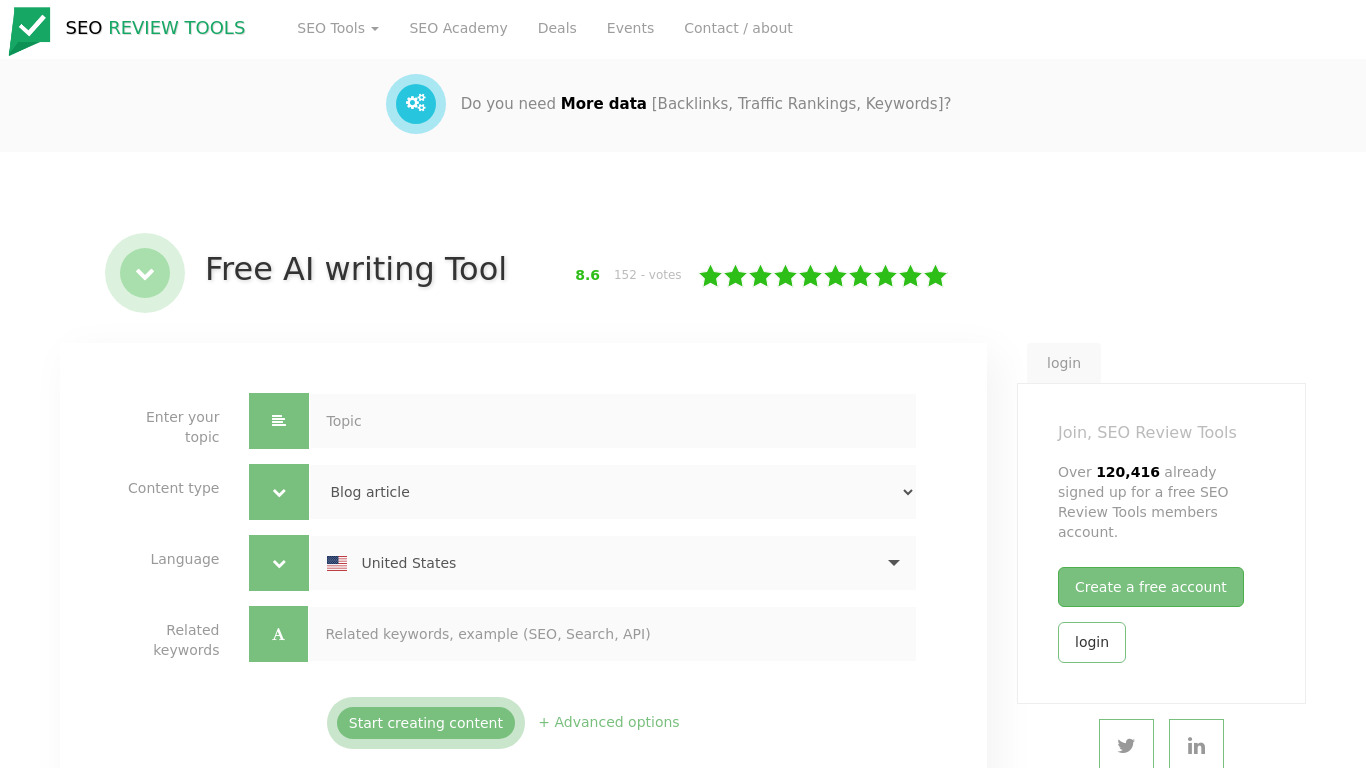Click the Create a free account button
This screenshot has height=768, width=1366.
click(1150, 587)
